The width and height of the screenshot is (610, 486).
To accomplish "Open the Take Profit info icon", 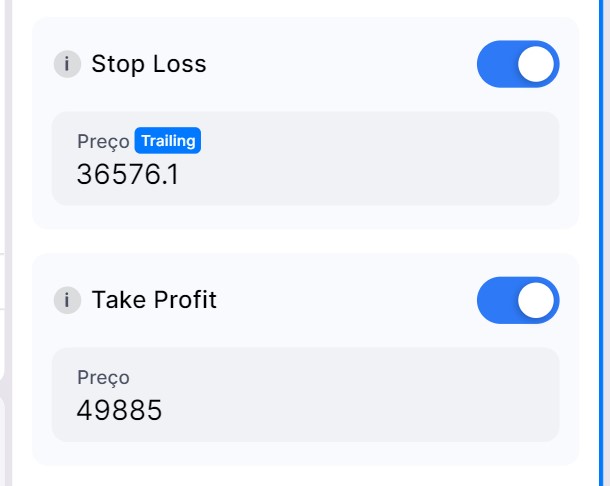I will [67, 300].
